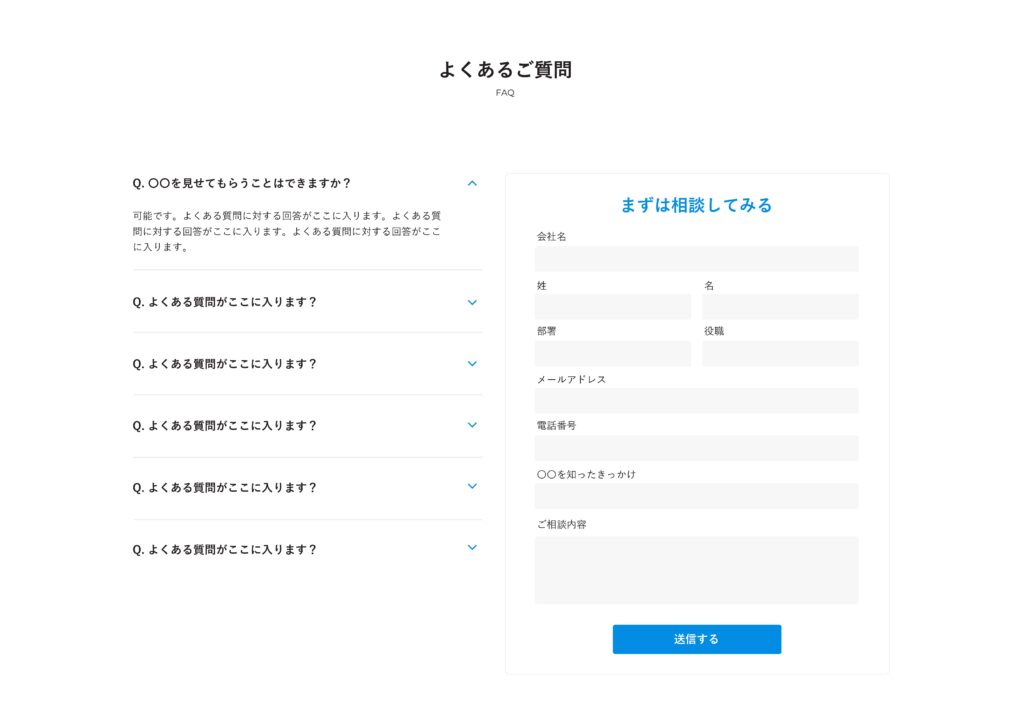1024x718 pixels.
Task: Expand the second FAQ question chevron
Action: point(472,302)
